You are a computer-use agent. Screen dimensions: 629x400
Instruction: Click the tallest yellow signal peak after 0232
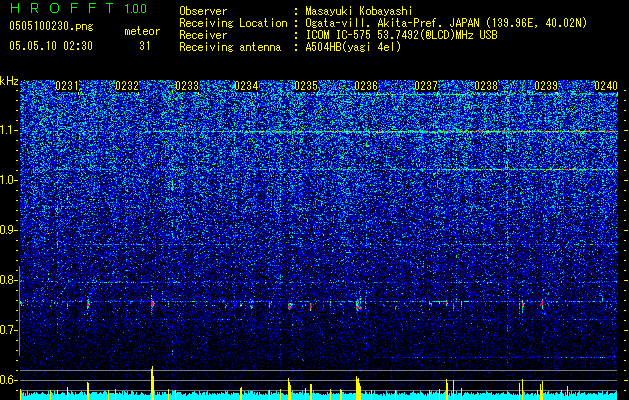pos(152,383)
